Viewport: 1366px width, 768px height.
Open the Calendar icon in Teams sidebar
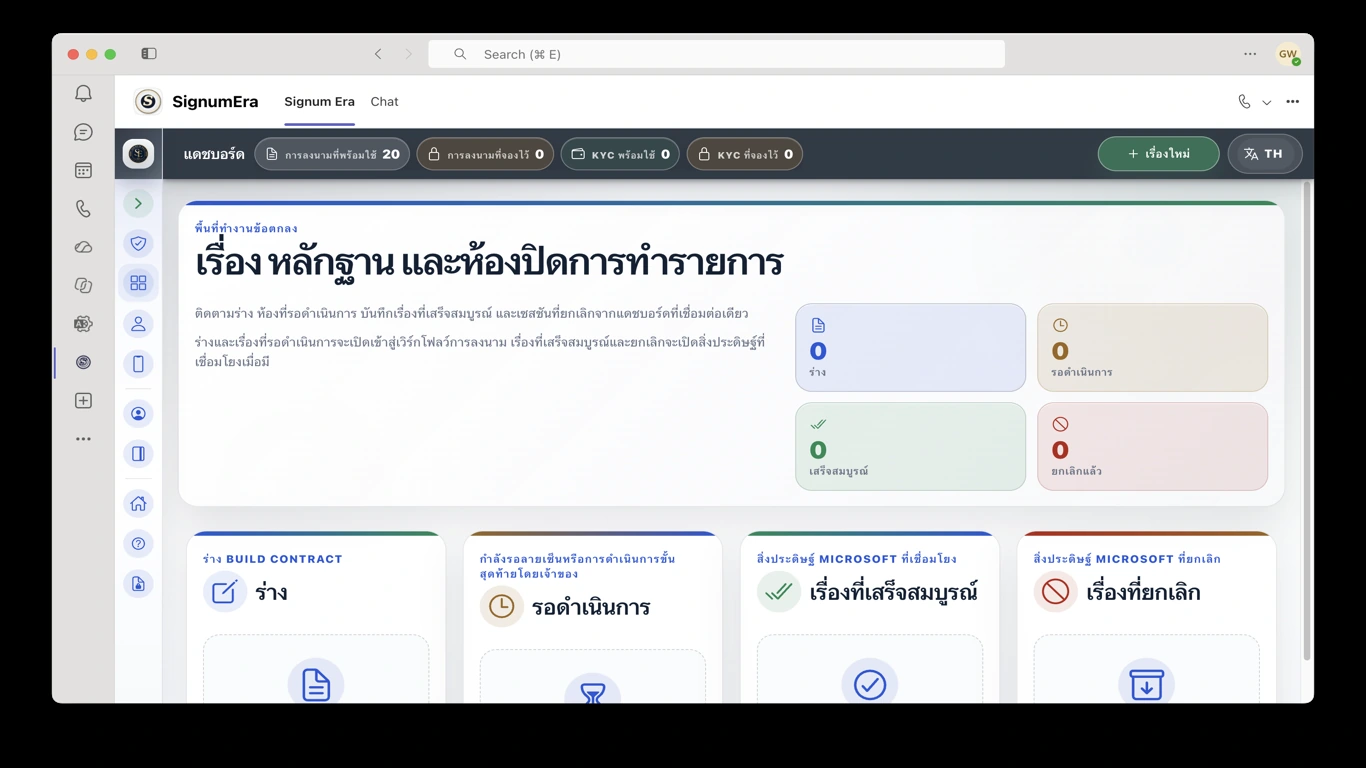point(83,170)
